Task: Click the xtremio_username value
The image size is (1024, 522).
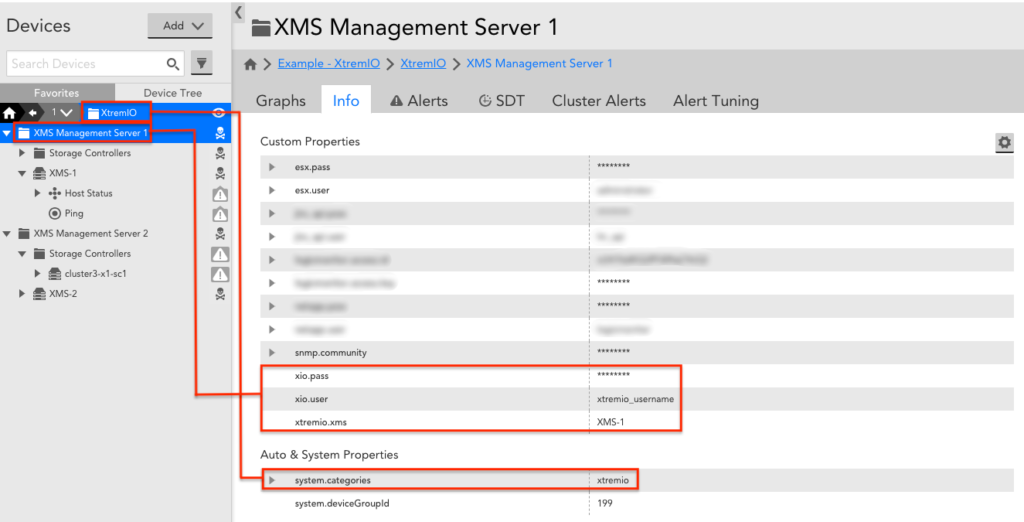Action: 635,399
